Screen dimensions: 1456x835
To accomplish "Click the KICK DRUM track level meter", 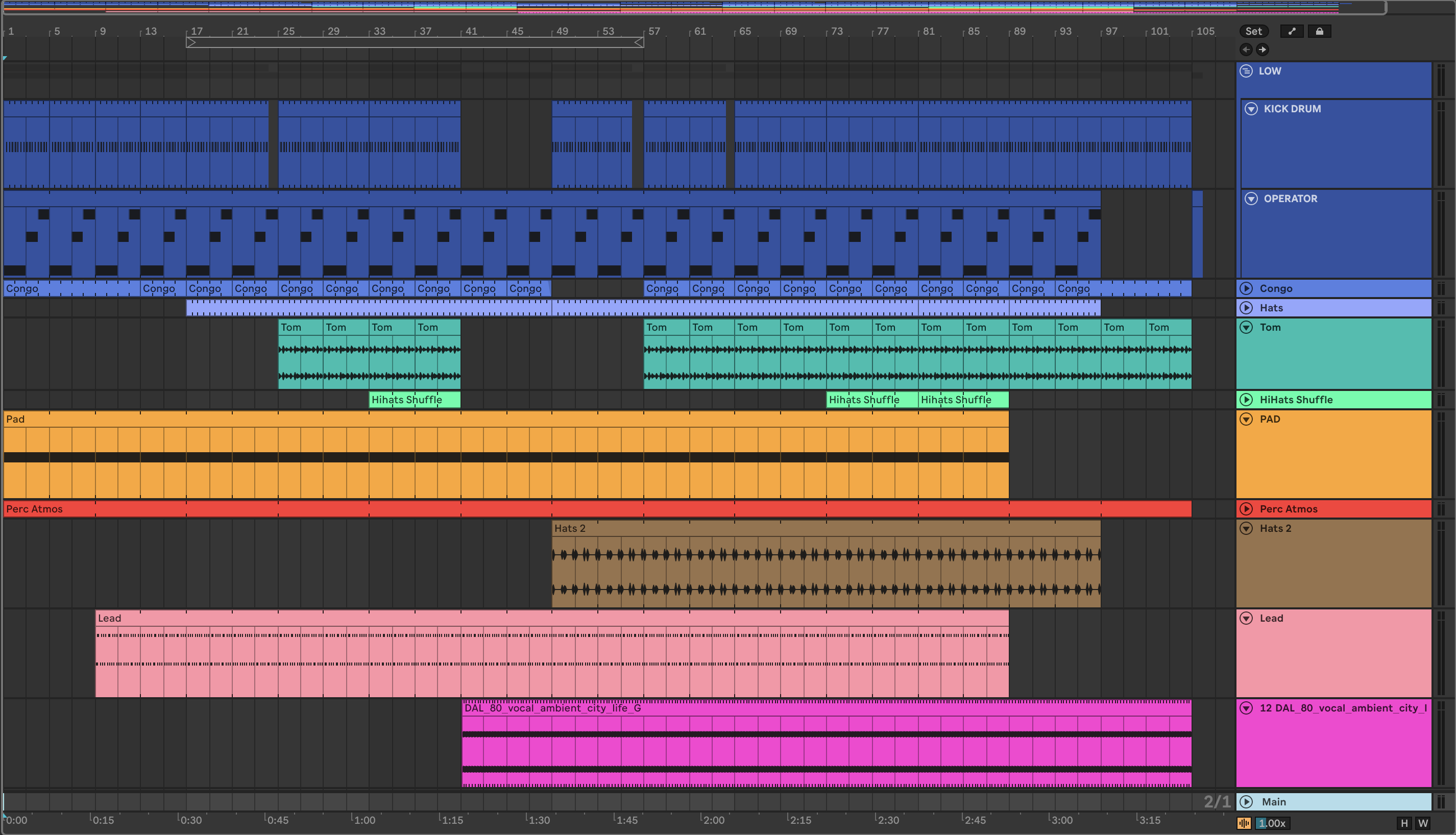I will (x=1441, y=144).
